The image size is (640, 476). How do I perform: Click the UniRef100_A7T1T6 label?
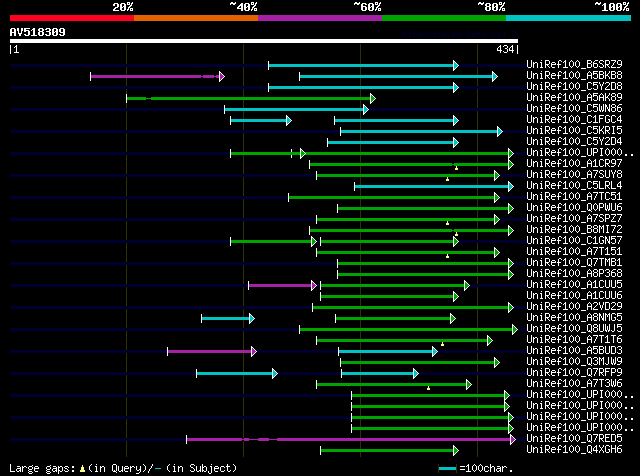[x=574, y=340]
